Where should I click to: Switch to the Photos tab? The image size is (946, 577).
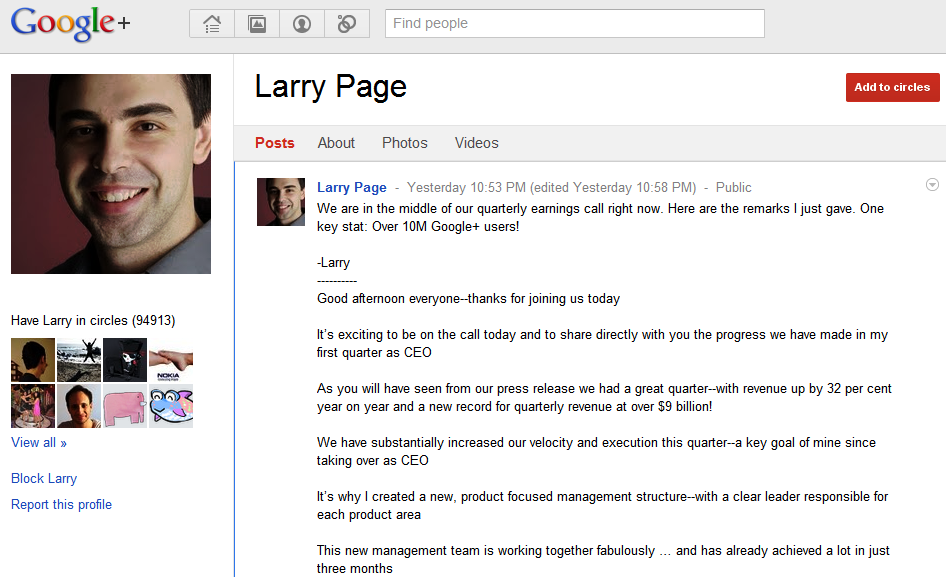405,143
